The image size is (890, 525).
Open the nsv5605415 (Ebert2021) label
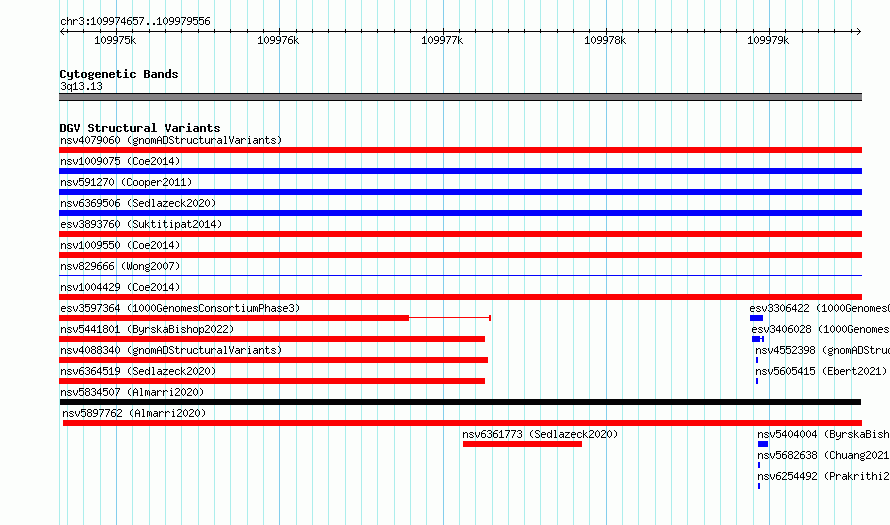click(821, 371)
